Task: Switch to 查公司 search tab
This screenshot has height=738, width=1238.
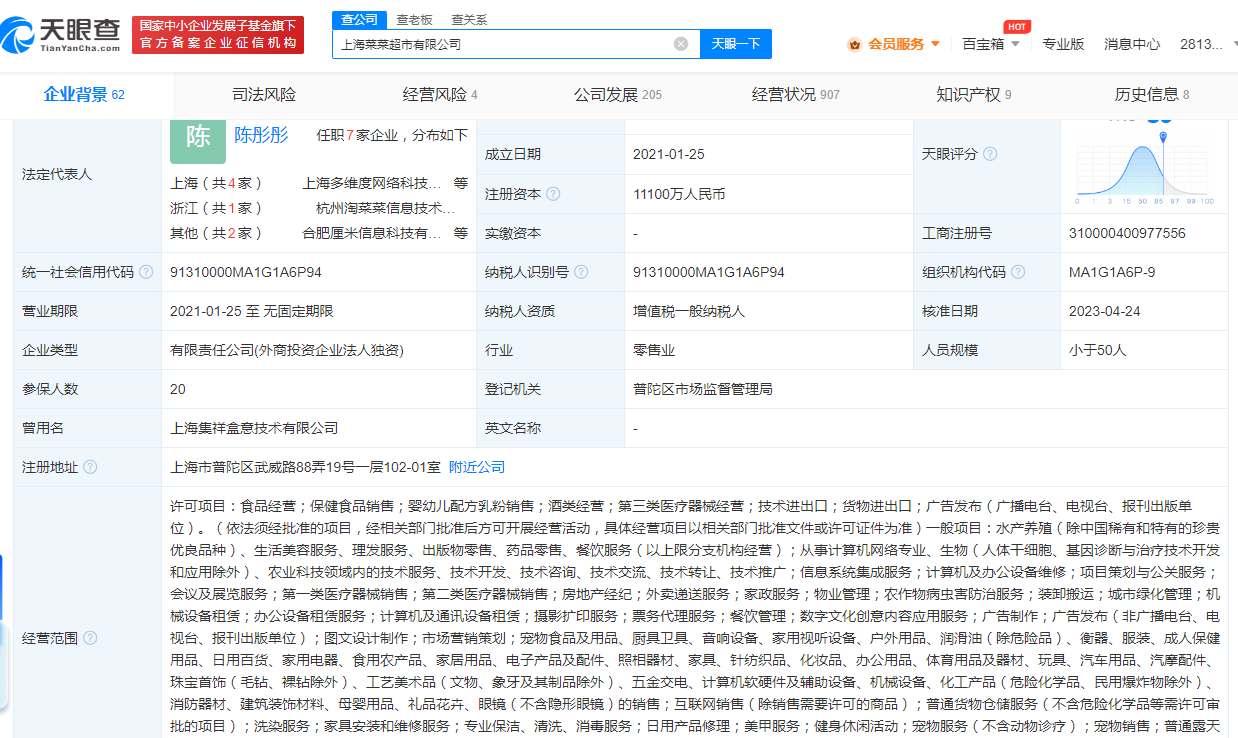Action: tap(360, 20)
